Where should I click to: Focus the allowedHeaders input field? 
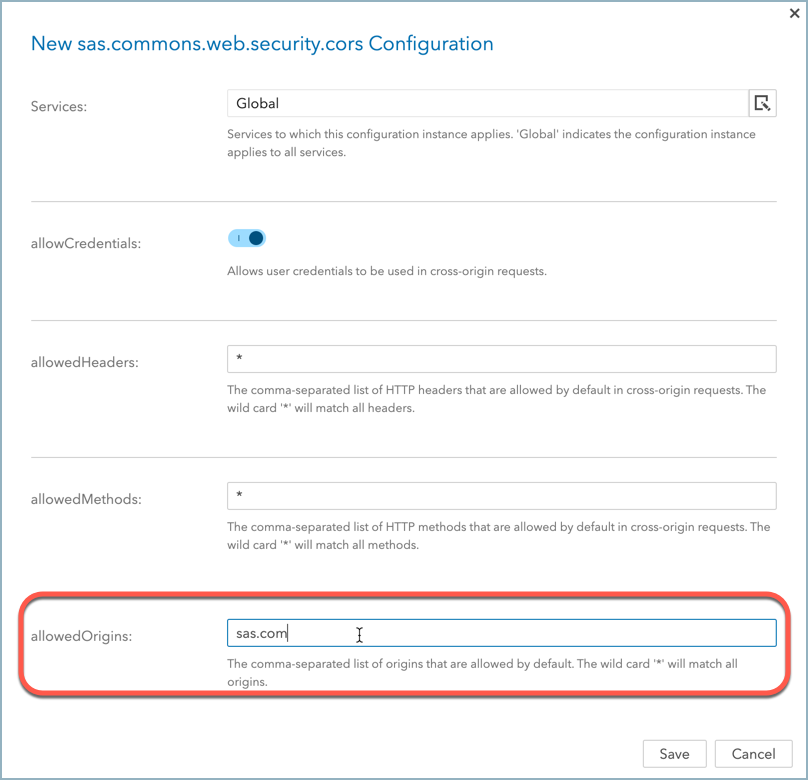501,359
